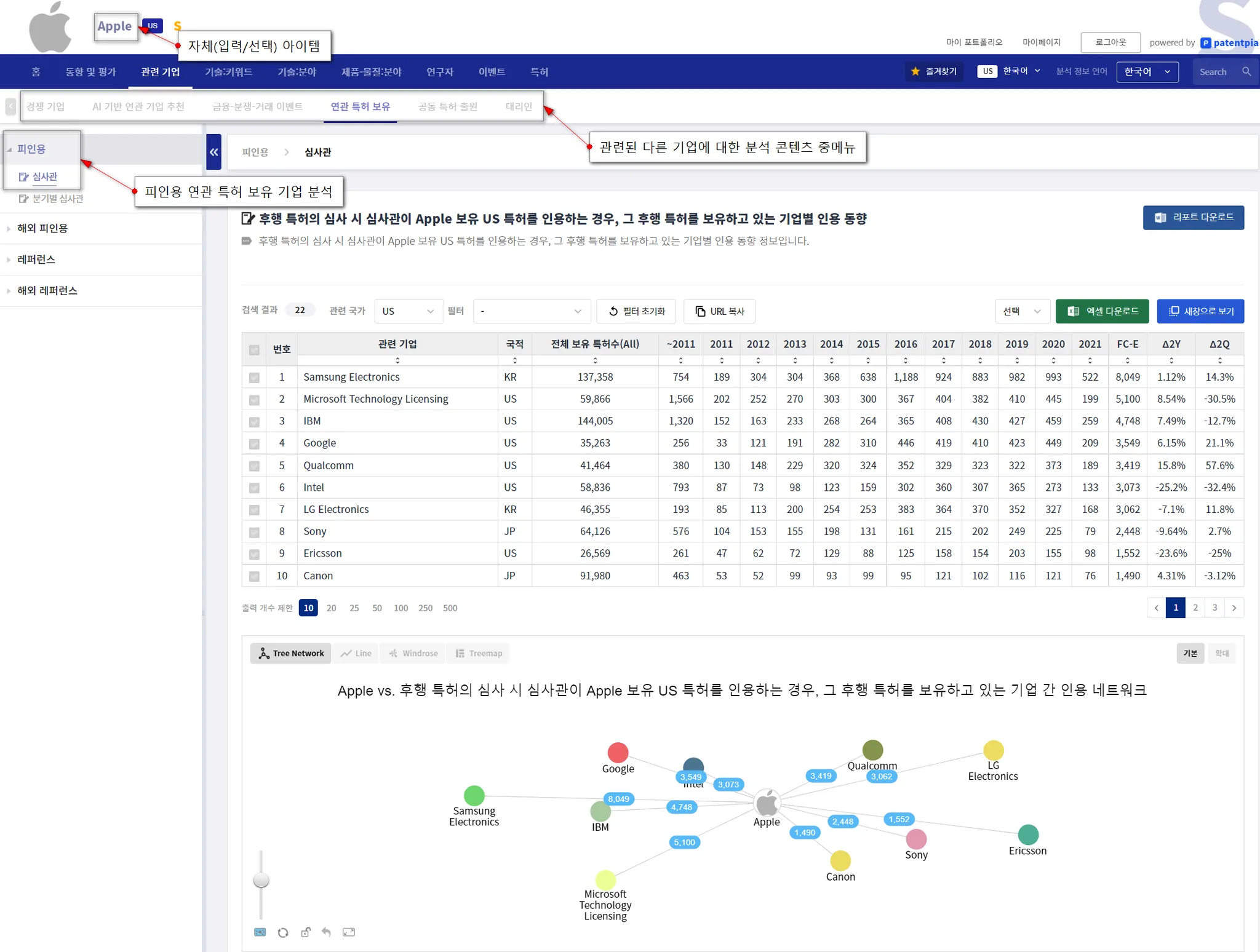Toggle the checkbox for Google row
1260x952 pixels.
pyautogui.click(x=254, y=444)
